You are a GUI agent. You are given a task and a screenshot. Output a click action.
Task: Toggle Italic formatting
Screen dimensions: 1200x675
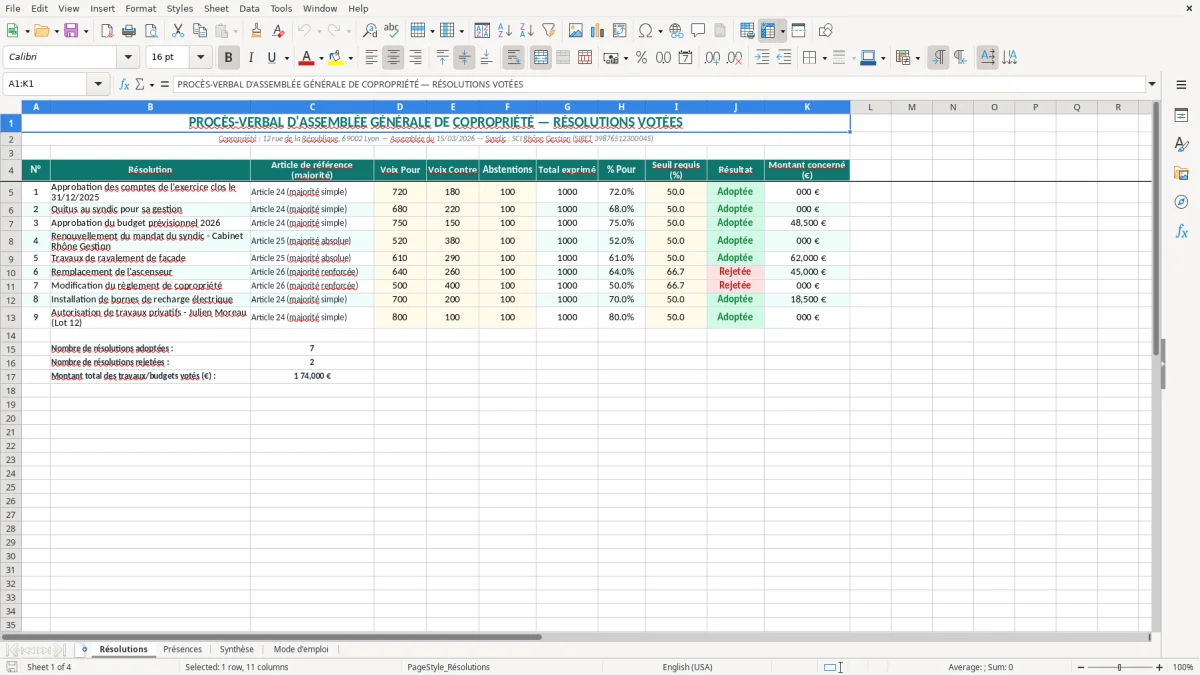pyautogui.click(x=250, y=58)
